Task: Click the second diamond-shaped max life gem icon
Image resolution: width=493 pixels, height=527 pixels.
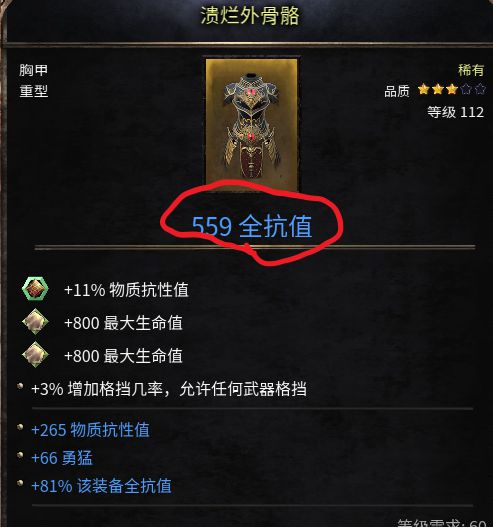Action: [35, 355]
